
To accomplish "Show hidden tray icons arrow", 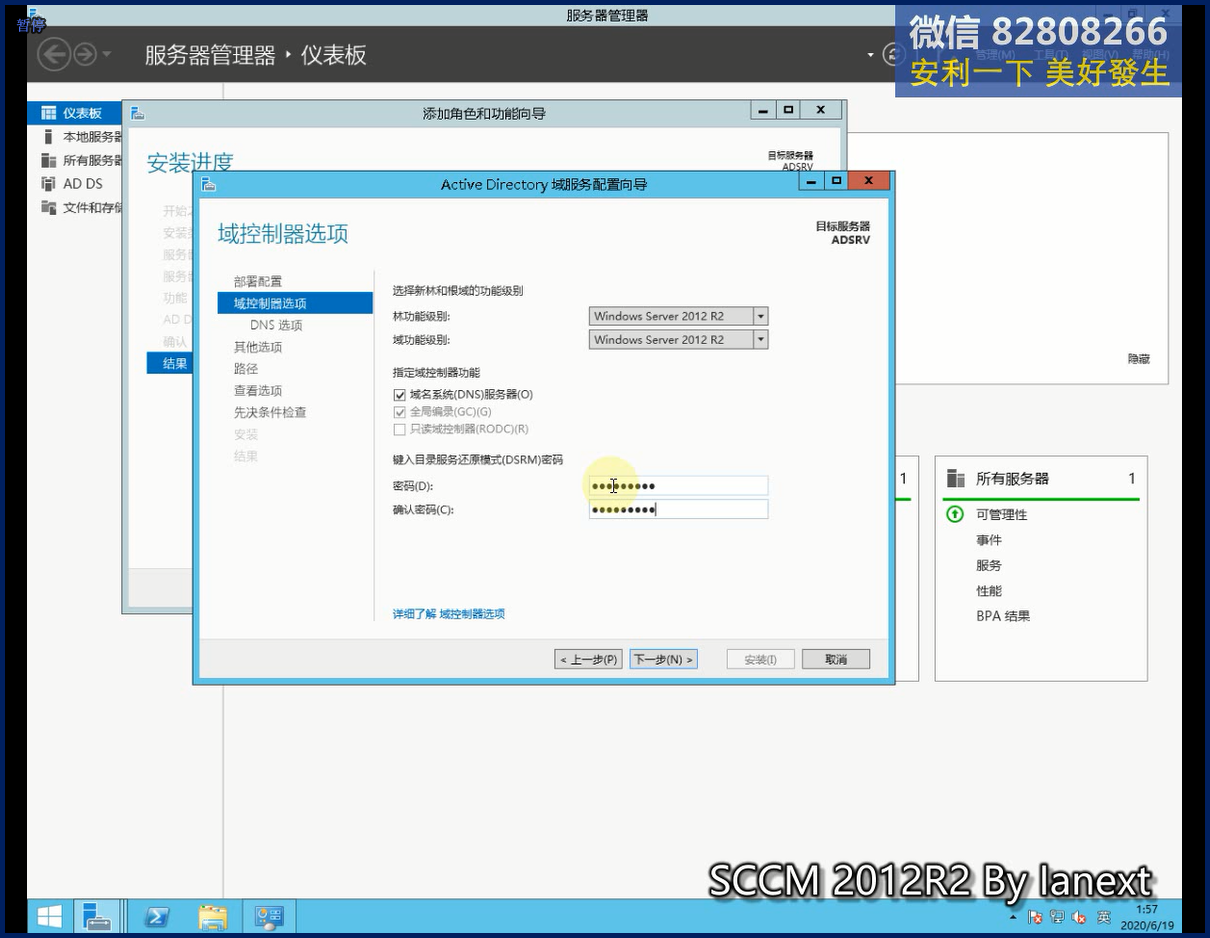I will coord(1013,917).
